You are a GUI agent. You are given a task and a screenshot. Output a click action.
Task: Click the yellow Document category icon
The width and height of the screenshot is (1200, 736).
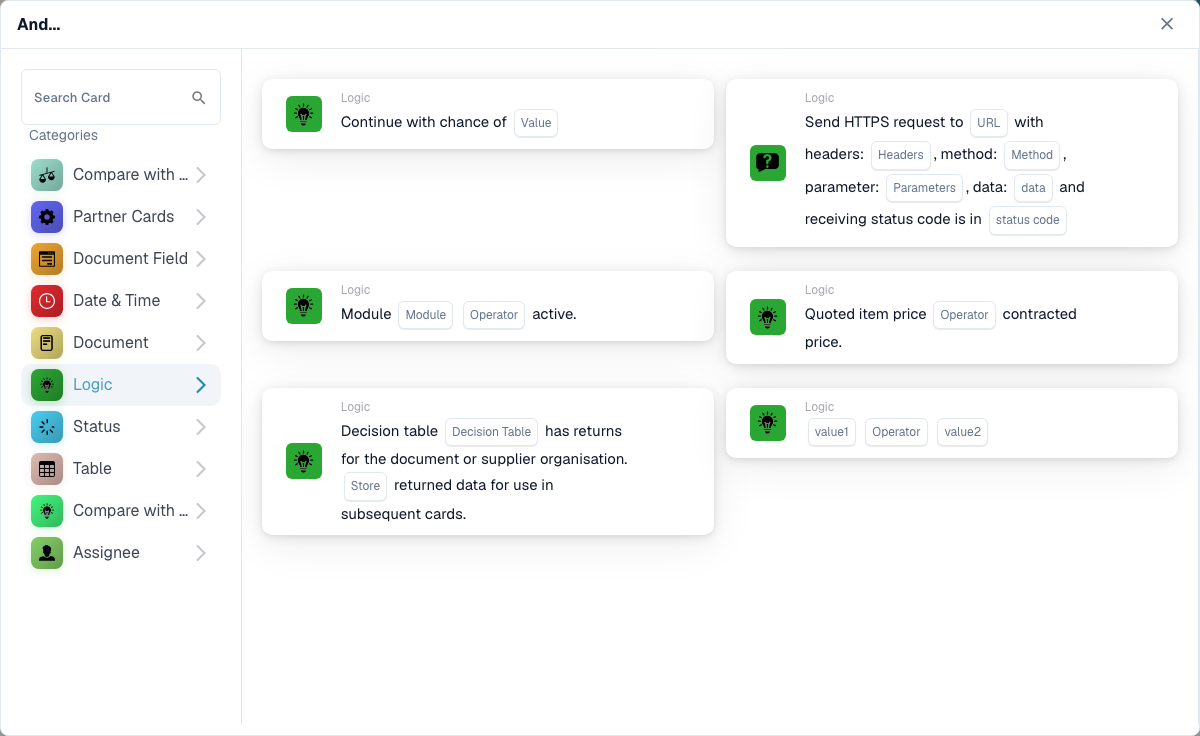point(47,343)
